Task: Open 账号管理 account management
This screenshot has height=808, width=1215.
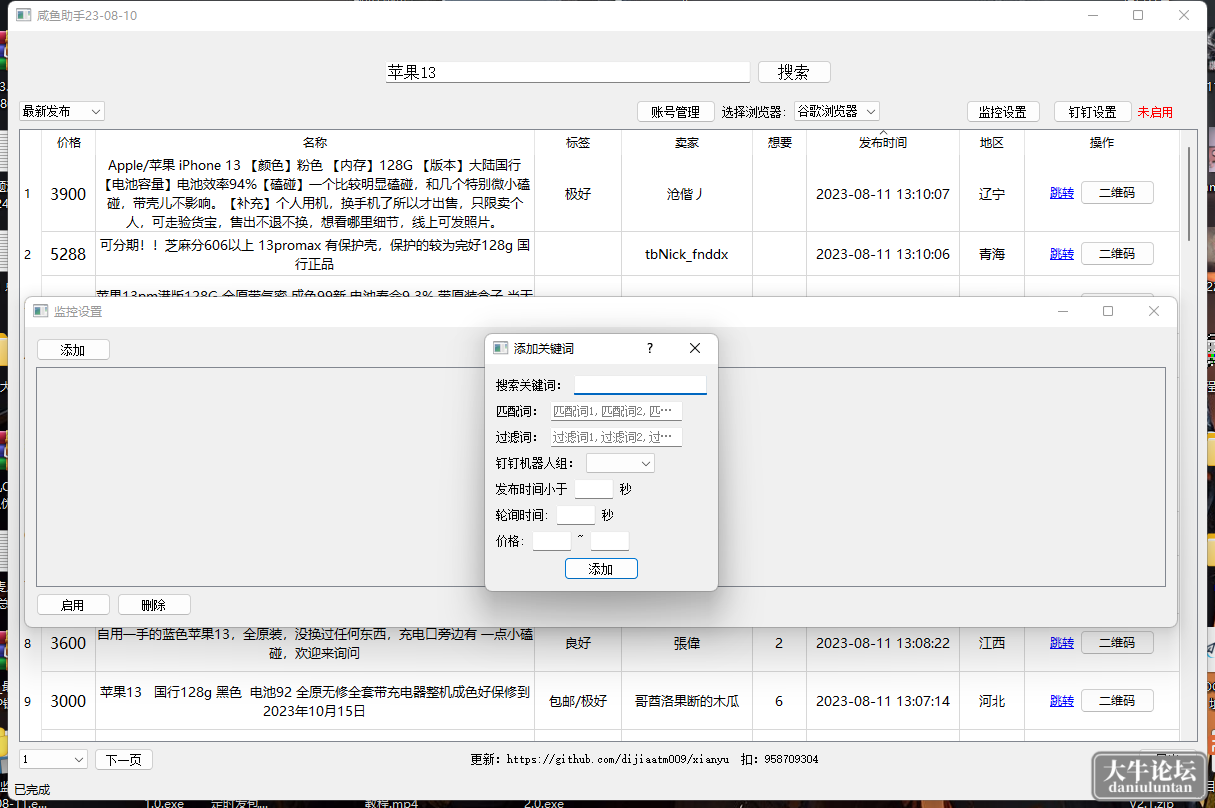Action: 675,112
